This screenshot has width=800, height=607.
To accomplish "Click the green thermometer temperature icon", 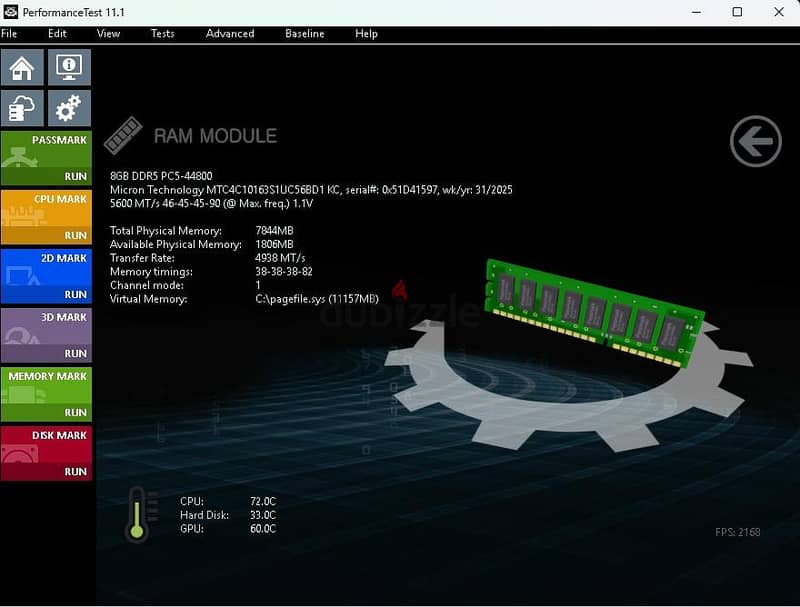I will tap(137, 514).
